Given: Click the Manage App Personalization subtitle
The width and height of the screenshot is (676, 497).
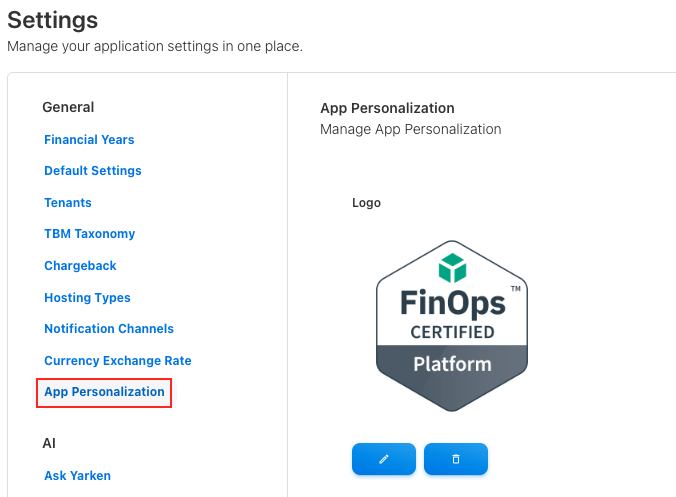Looking at the screenshot, I should [x=410, y=129].
